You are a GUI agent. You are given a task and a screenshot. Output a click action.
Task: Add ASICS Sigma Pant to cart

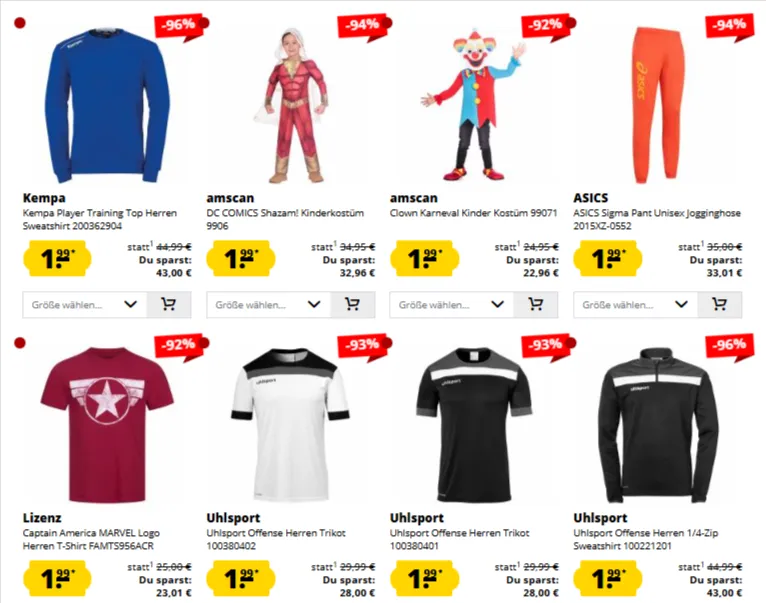(x=720, y=305)
